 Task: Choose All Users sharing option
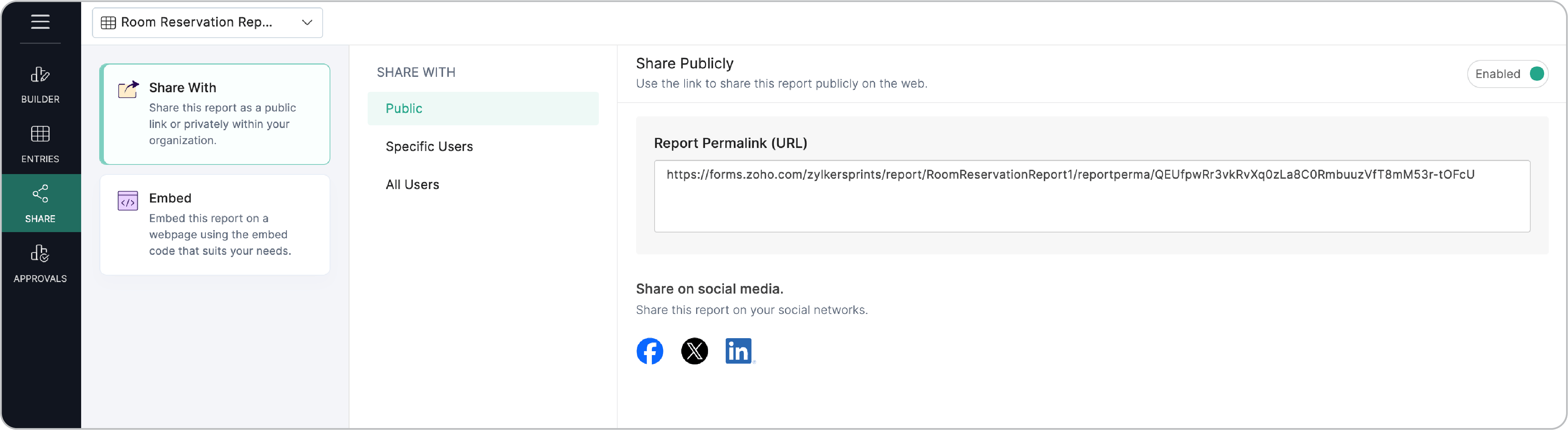[x=412, y=184]
